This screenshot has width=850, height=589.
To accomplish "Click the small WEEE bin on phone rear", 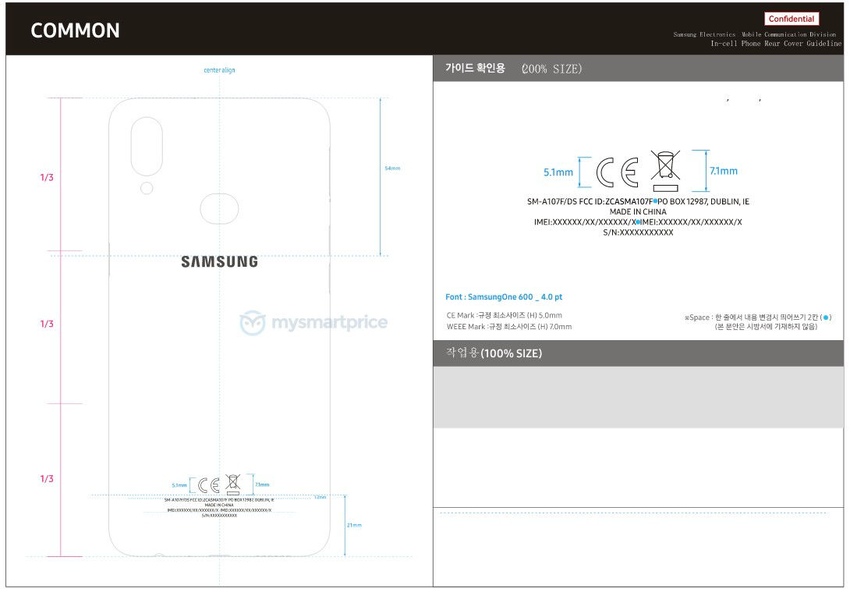I will (x=233, y=484).
